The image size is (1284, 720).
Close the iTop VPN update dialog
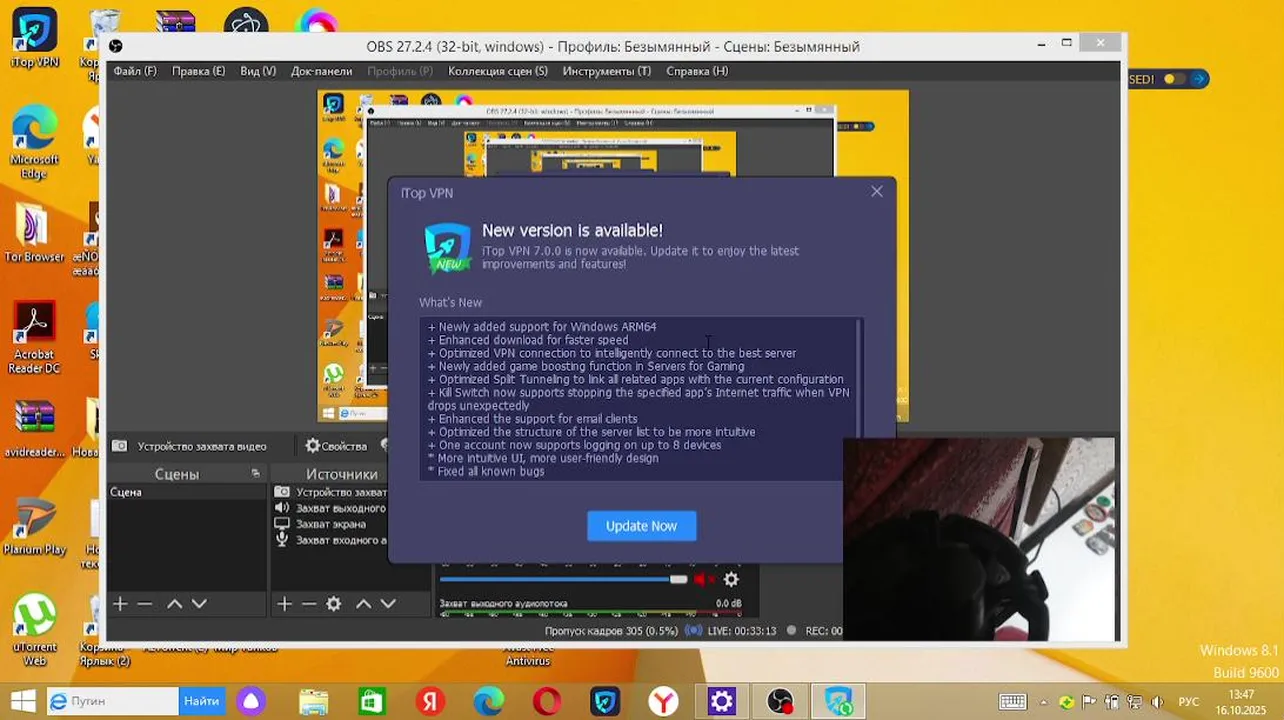tap(876, 191)
